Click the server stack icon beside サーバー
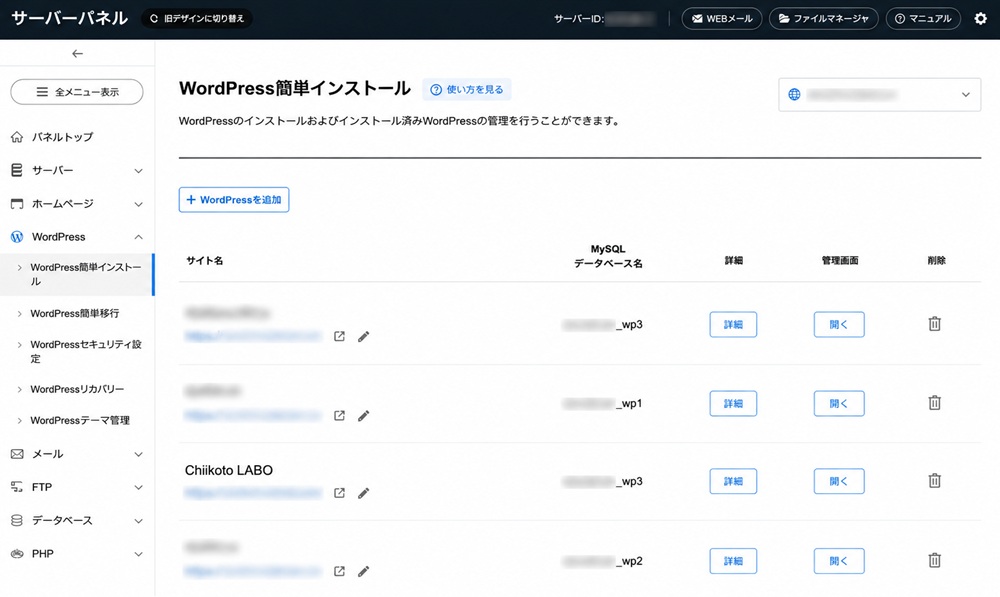The height and width of the screenshot is (597, 1000). pyautogui.click(x=17, y=170)
